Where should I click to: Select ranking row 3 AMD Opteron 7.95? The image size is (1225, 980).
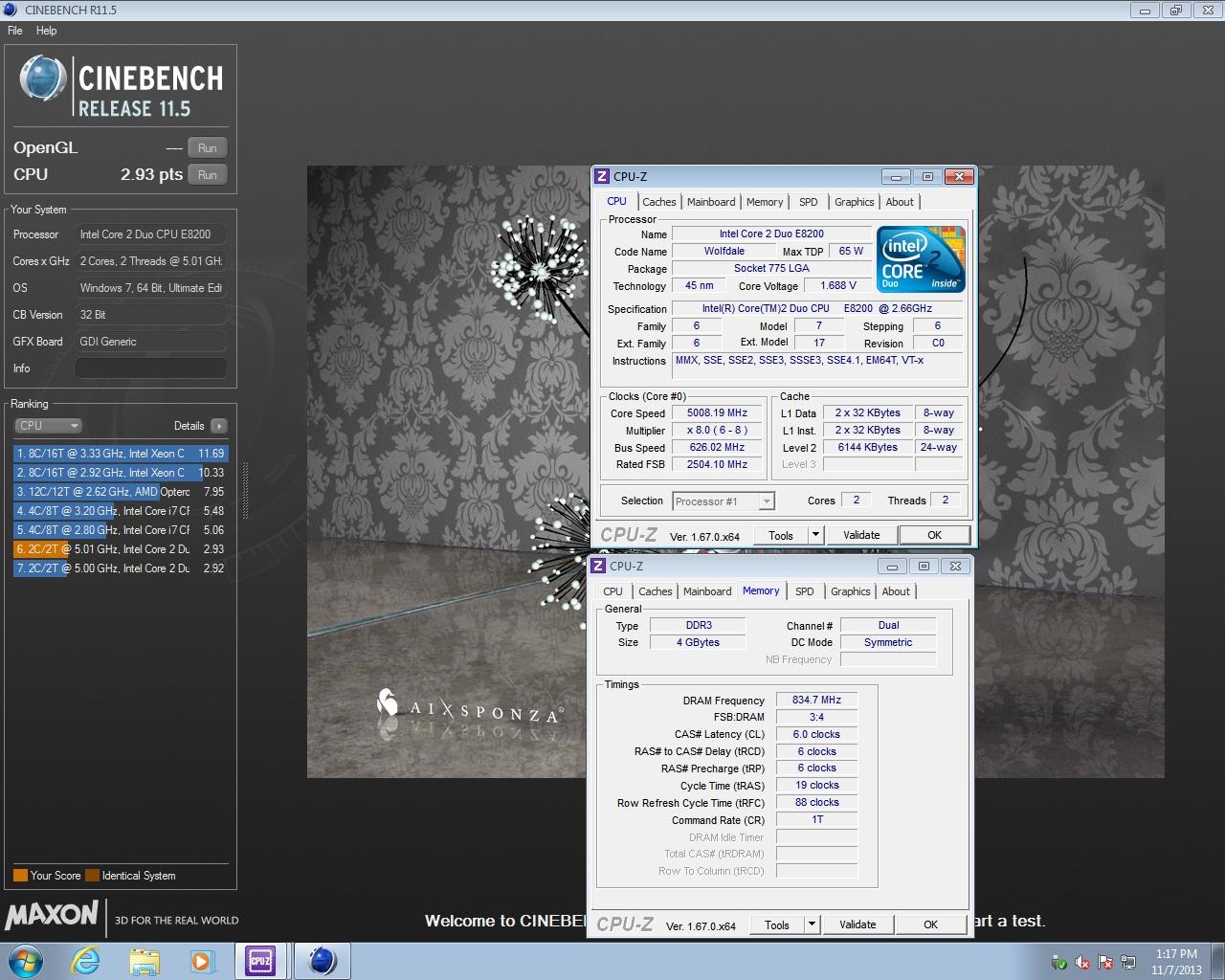tap(121, 492)
